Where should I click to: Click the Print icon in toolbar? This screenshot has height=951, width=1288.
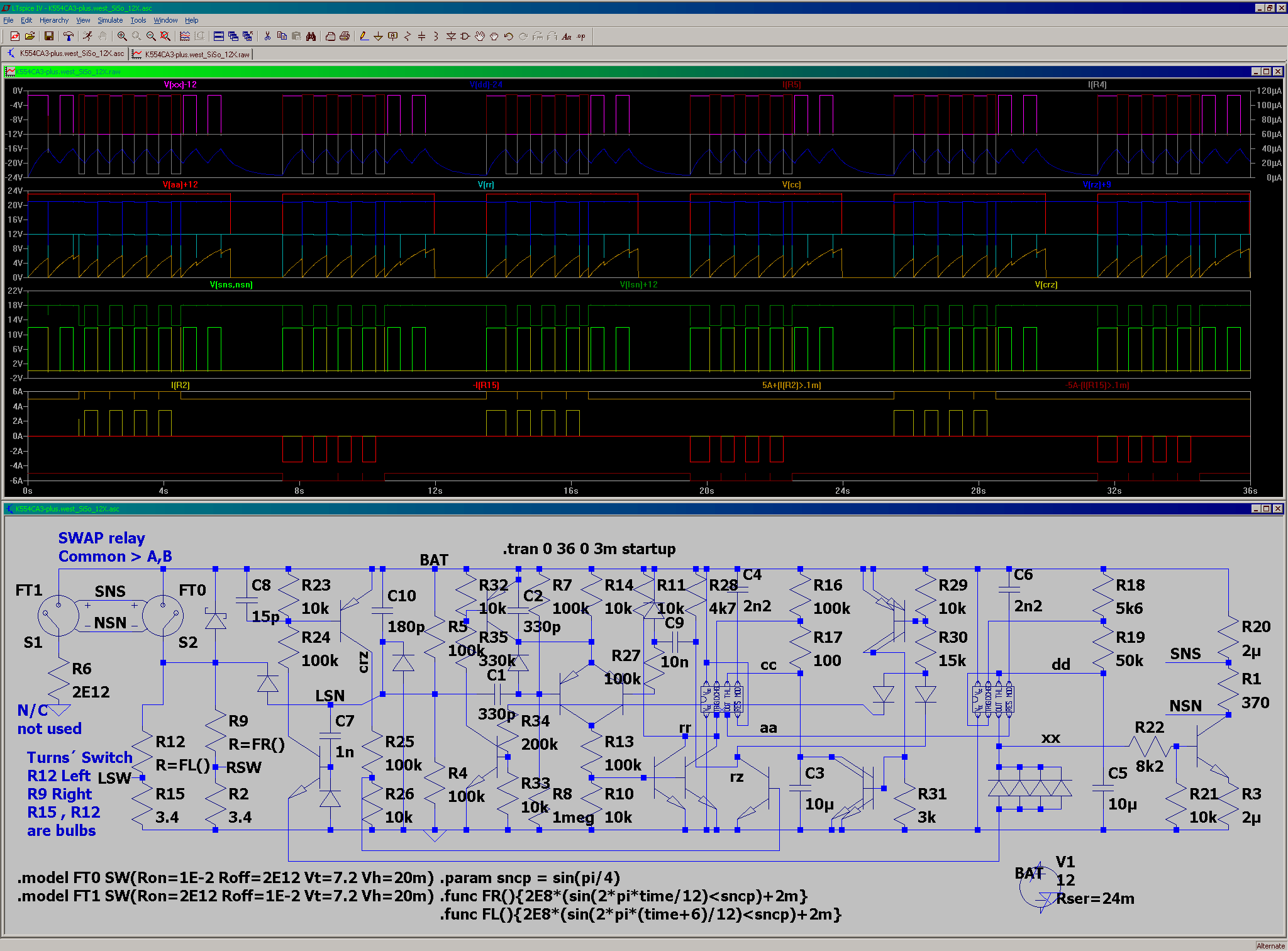pos(345,36)
